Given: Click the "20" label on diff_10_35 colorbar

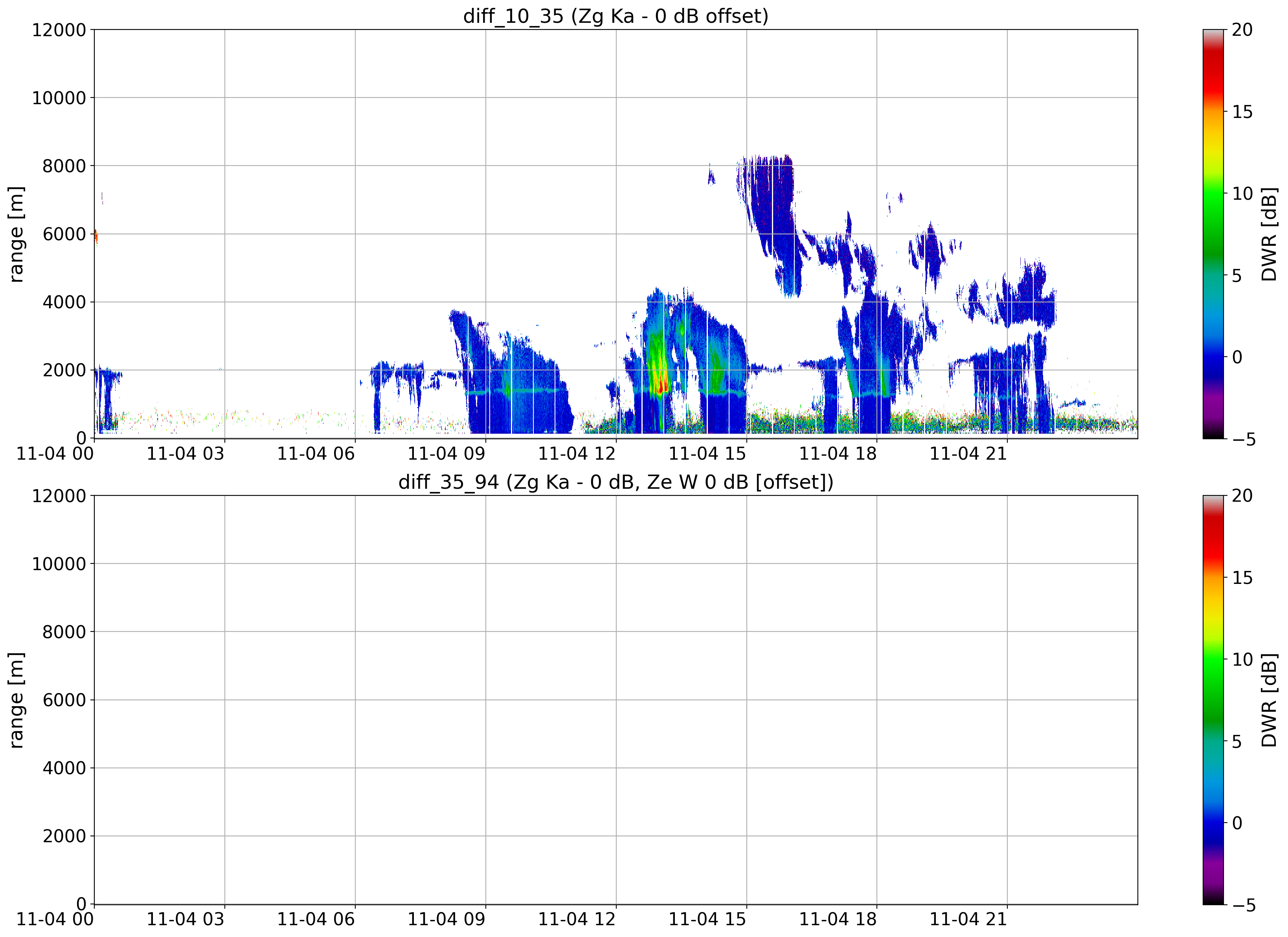Looking at the screenshot, I should tap(1242, 29).
